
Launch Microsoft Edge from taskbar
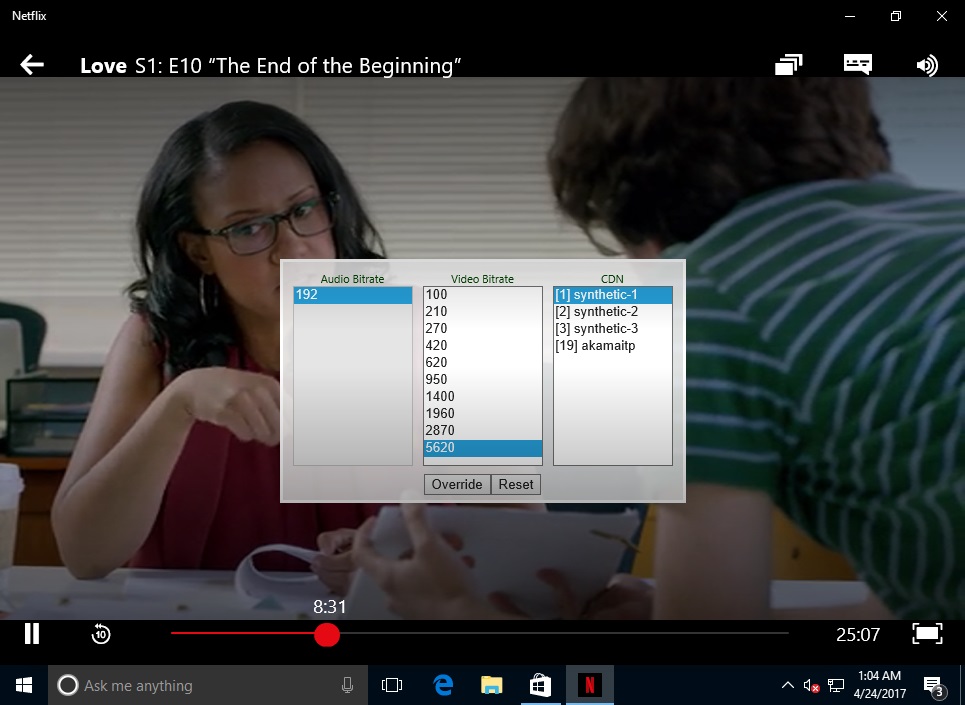pos(442,685)
